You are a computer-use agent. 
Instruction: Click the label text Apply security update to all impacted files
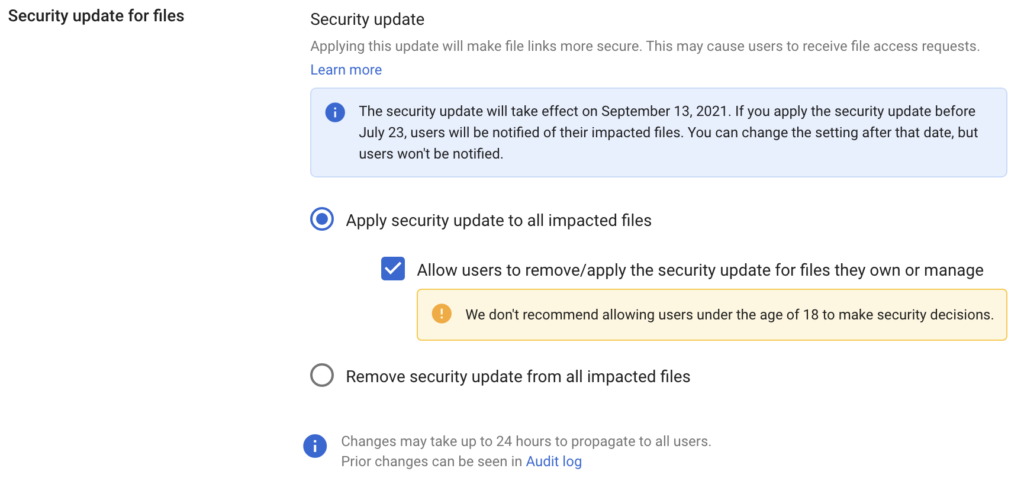tap(499, 221)
